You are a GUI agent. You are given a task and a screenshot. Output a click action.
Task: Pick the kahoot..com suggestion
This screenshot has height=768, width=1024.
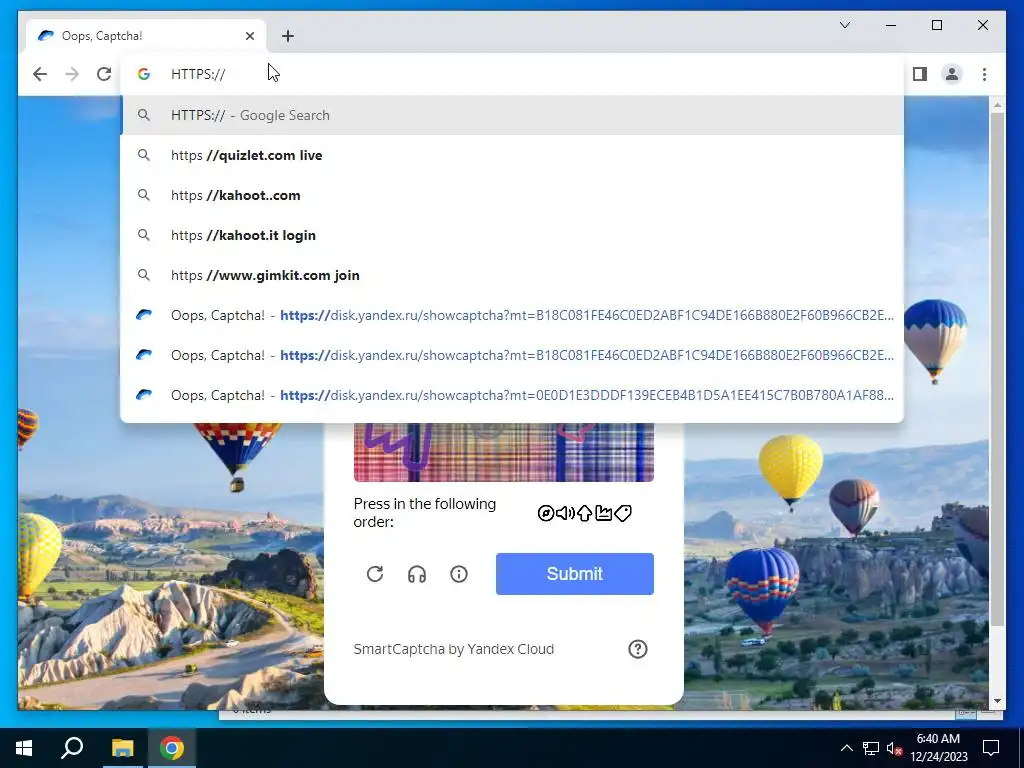[x=513, y=195]
